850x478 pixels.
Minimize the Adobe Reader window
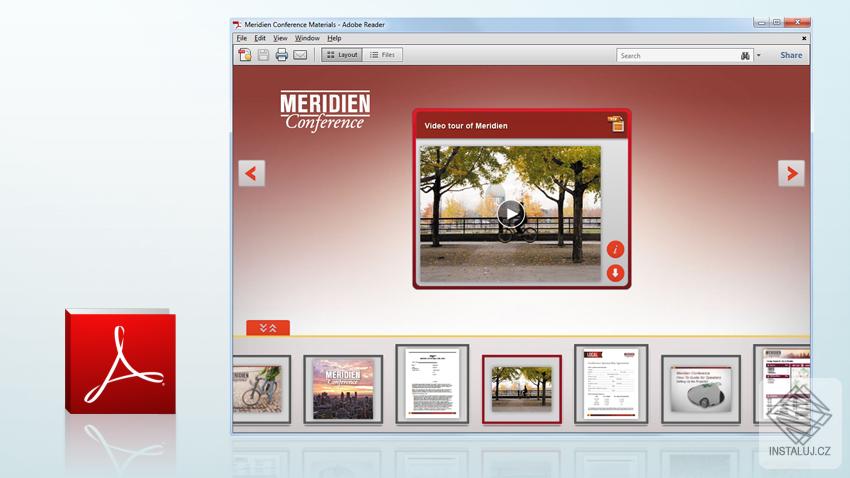pos(762,23)
